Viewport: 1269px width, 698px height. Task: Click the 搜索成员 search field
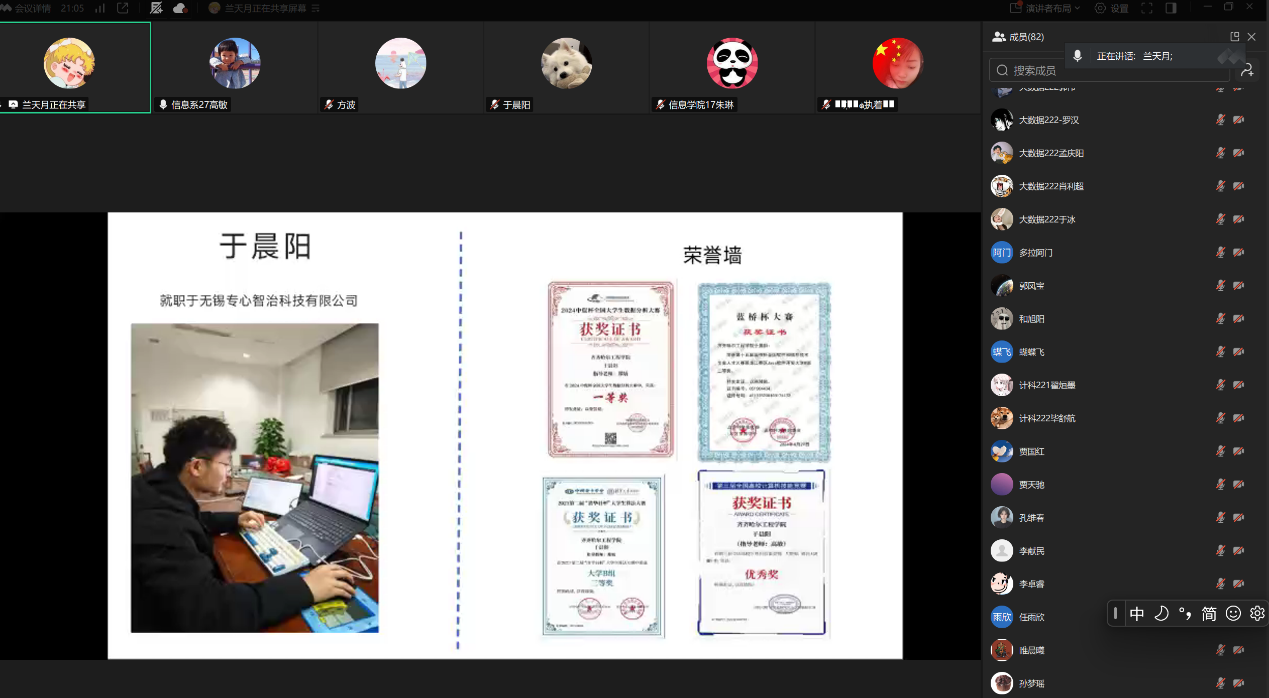(x=1110, y=70)
